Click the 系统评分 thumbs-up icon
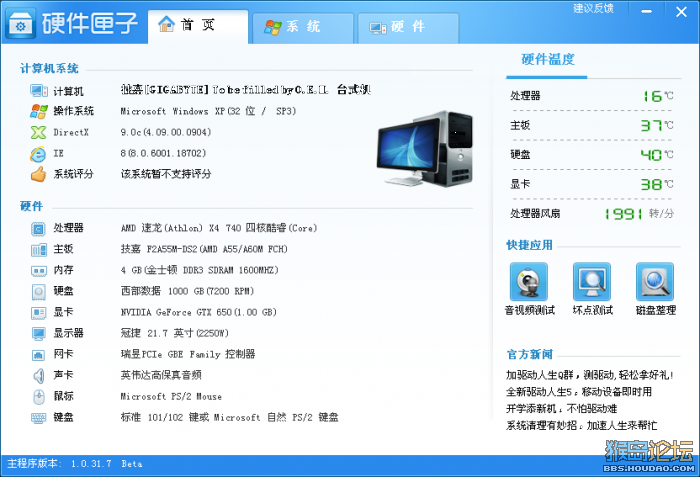The height and width of the screenshot is (477, 700). click(38, 174)
